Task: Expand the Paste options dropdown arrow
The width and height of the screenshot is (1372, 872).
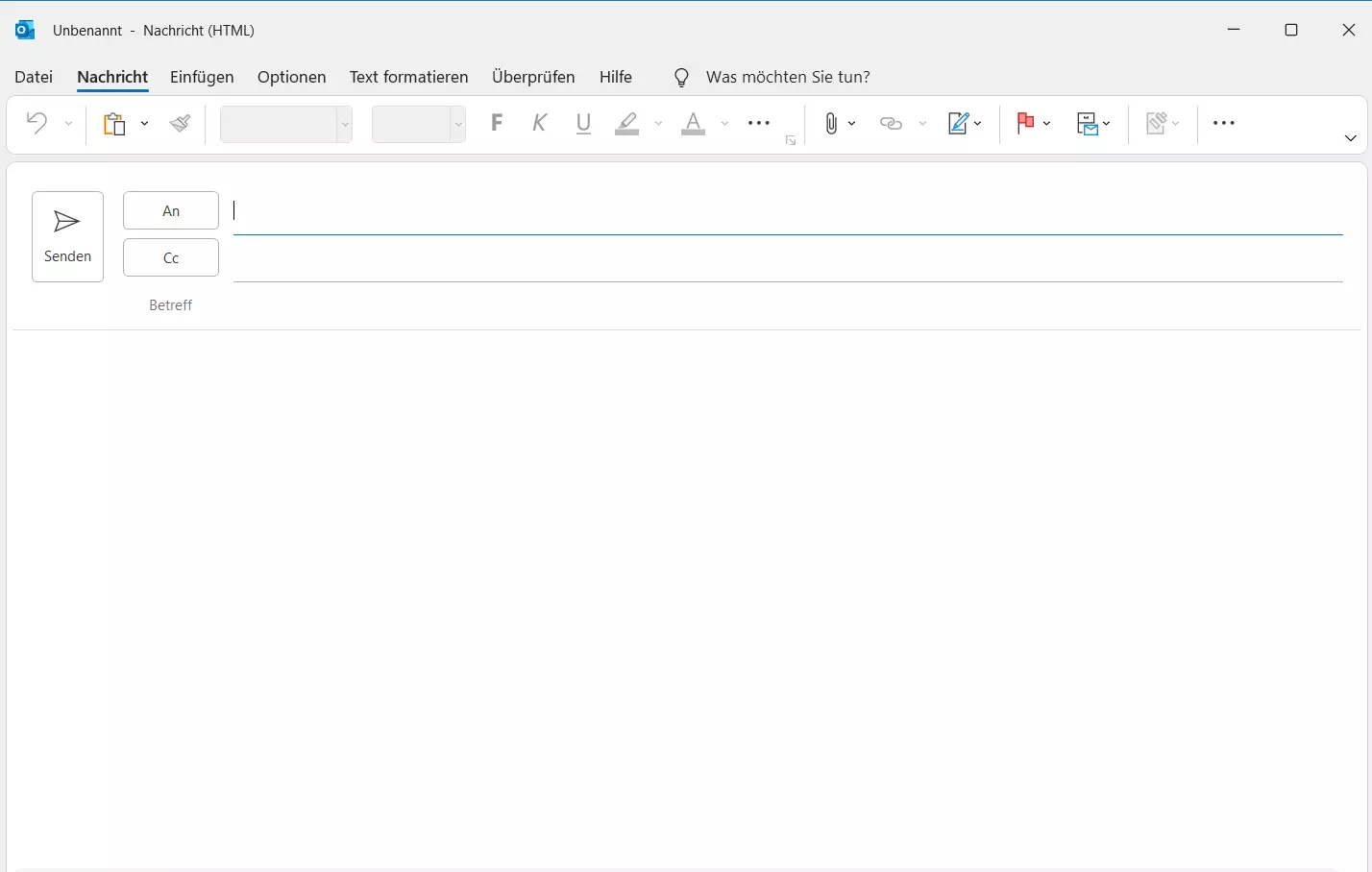Action: coord(144,124)
